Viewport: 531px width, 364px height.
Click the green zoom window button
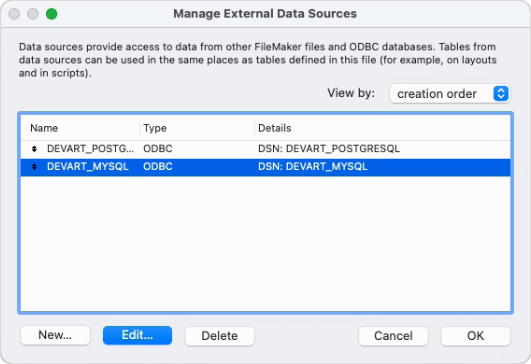(51, 14)
